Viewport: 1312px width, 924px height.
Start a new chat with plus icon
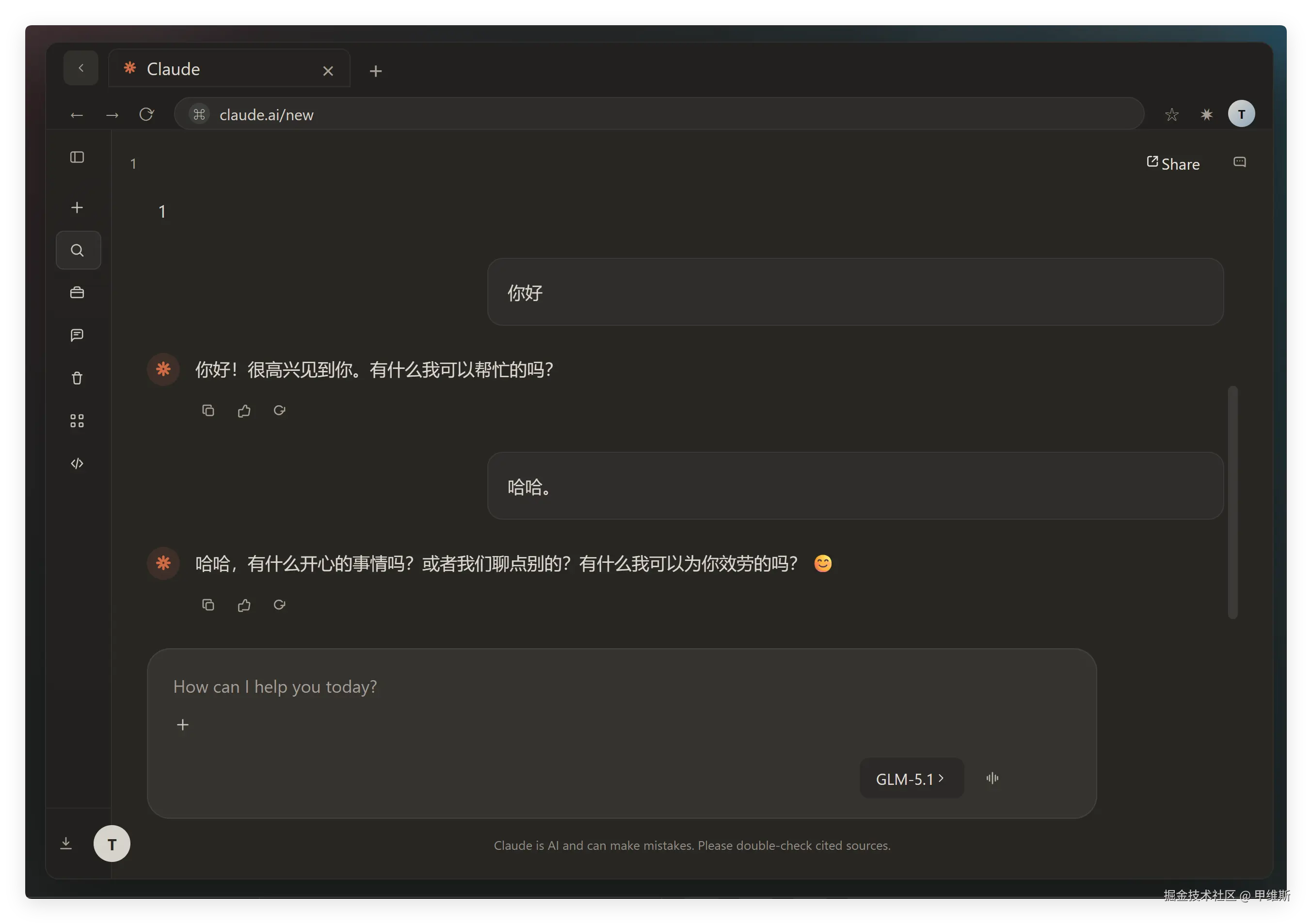tap(77, 207)
